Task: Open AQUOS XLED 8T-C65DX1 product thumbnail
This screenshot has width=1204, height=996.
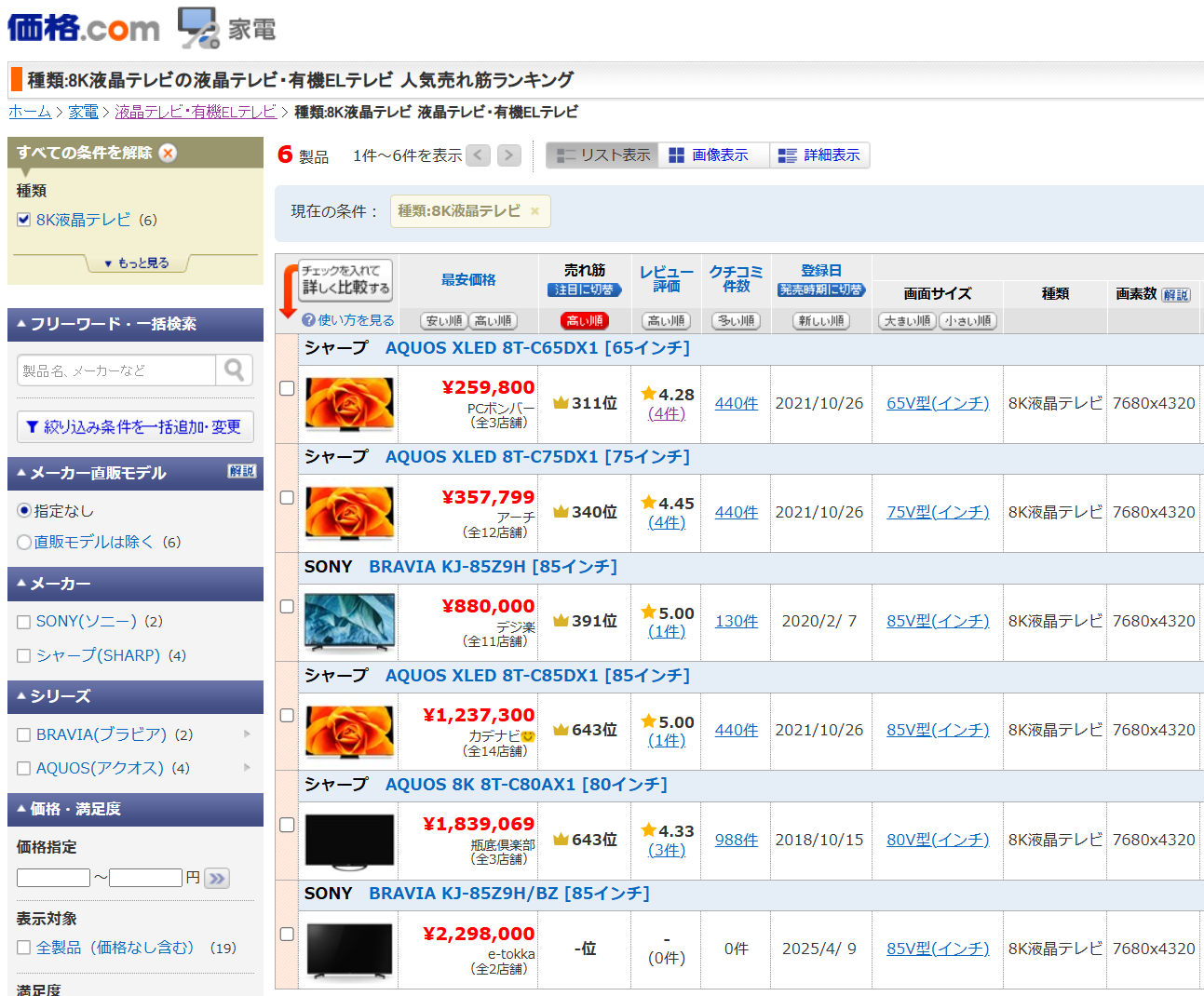Action: point(349,404)
